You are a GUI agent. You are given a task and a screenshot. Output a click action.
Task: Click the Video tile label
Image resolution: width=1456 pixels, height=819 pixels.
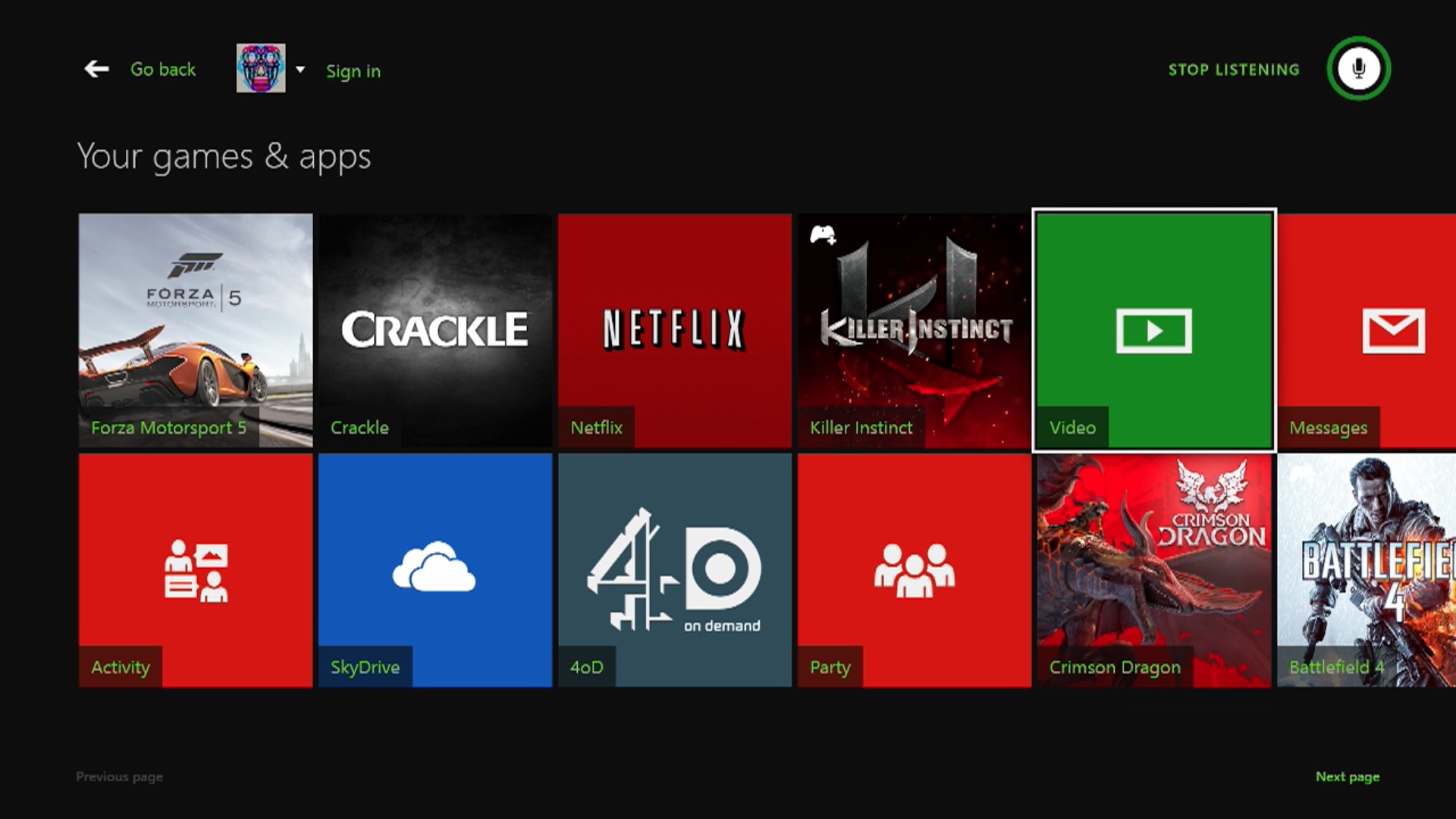(x=1072, y=428)
